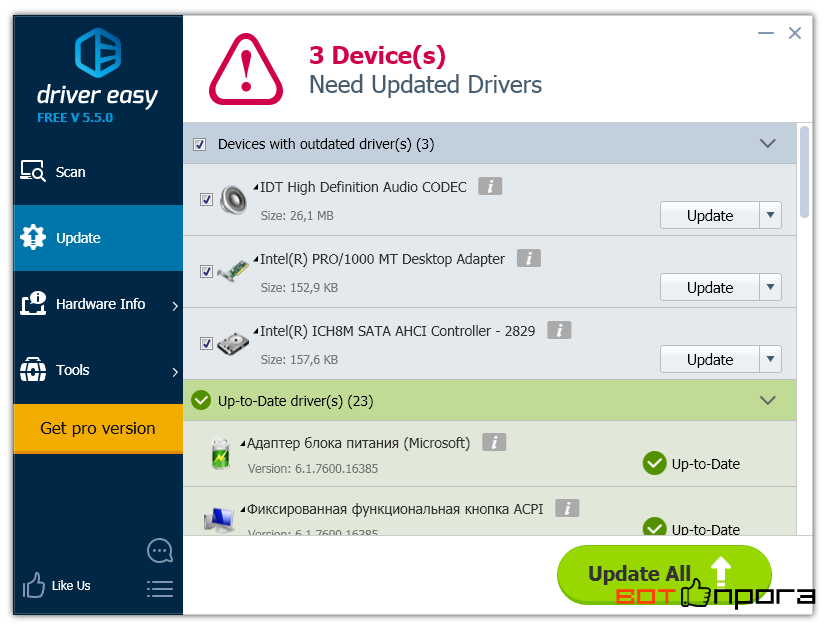Open info for Intel ICH8M SATA AHCI Controller
Image resolution: width=828 pixels, height=629 pixels.
[x=559, y=330]
